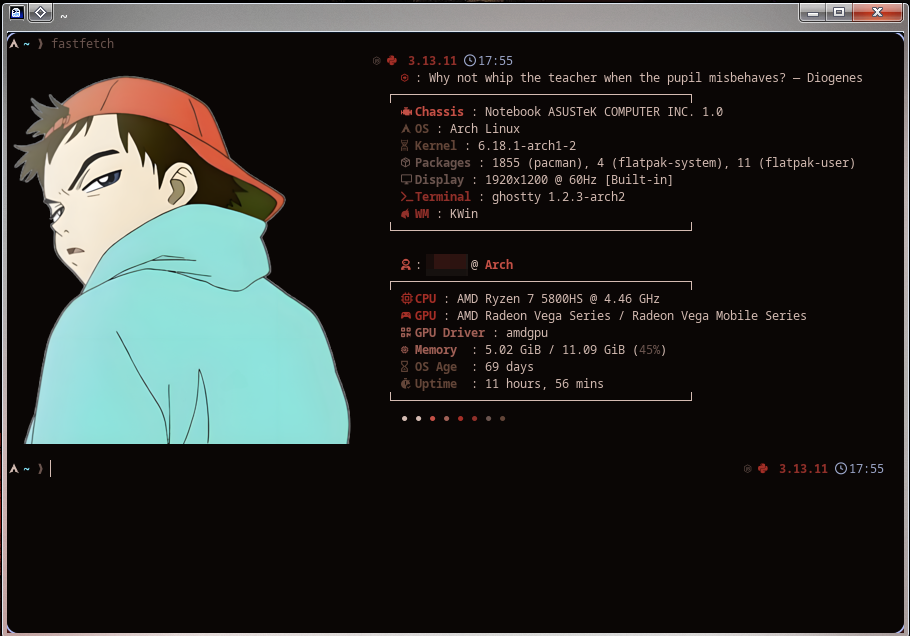Click the gamepad icon beside GPU label
The width and height of the screenshot is (910, 636).
tap(406, 316)
